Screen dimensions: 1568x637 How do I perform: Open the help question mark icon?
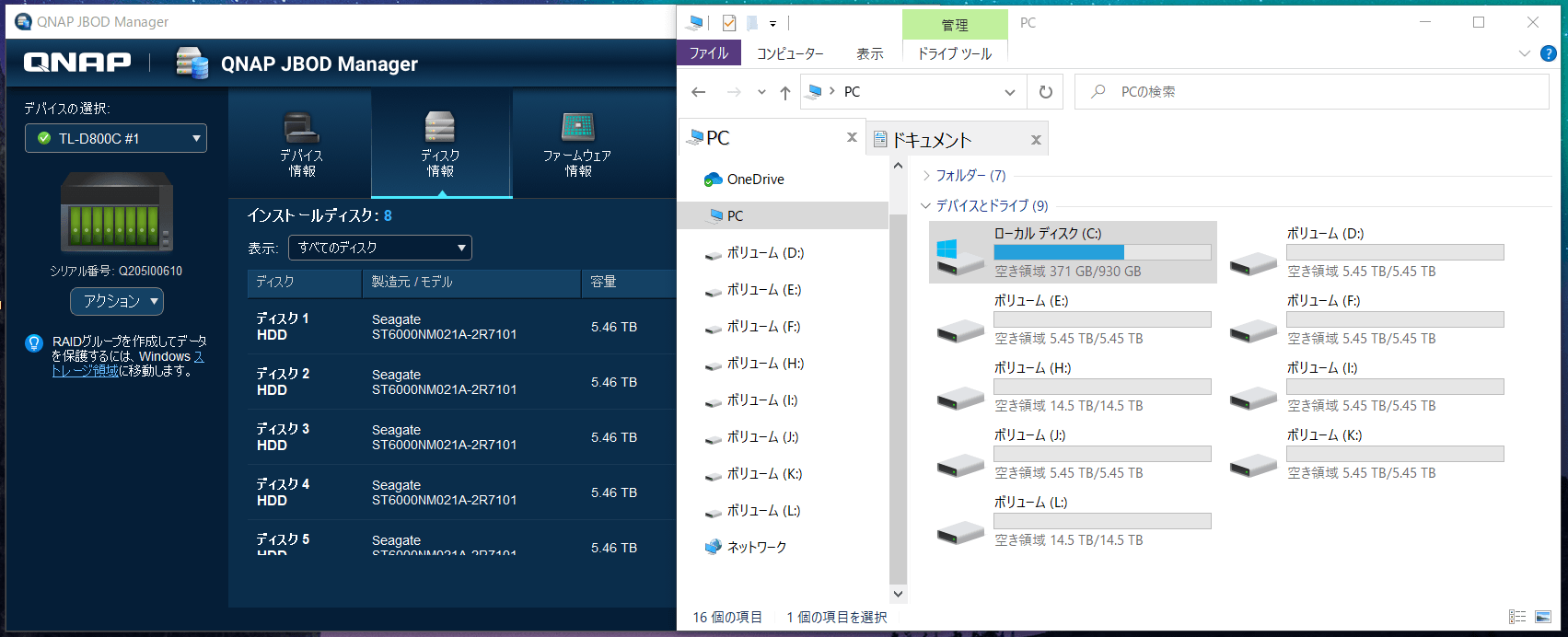click(1549, 53)
